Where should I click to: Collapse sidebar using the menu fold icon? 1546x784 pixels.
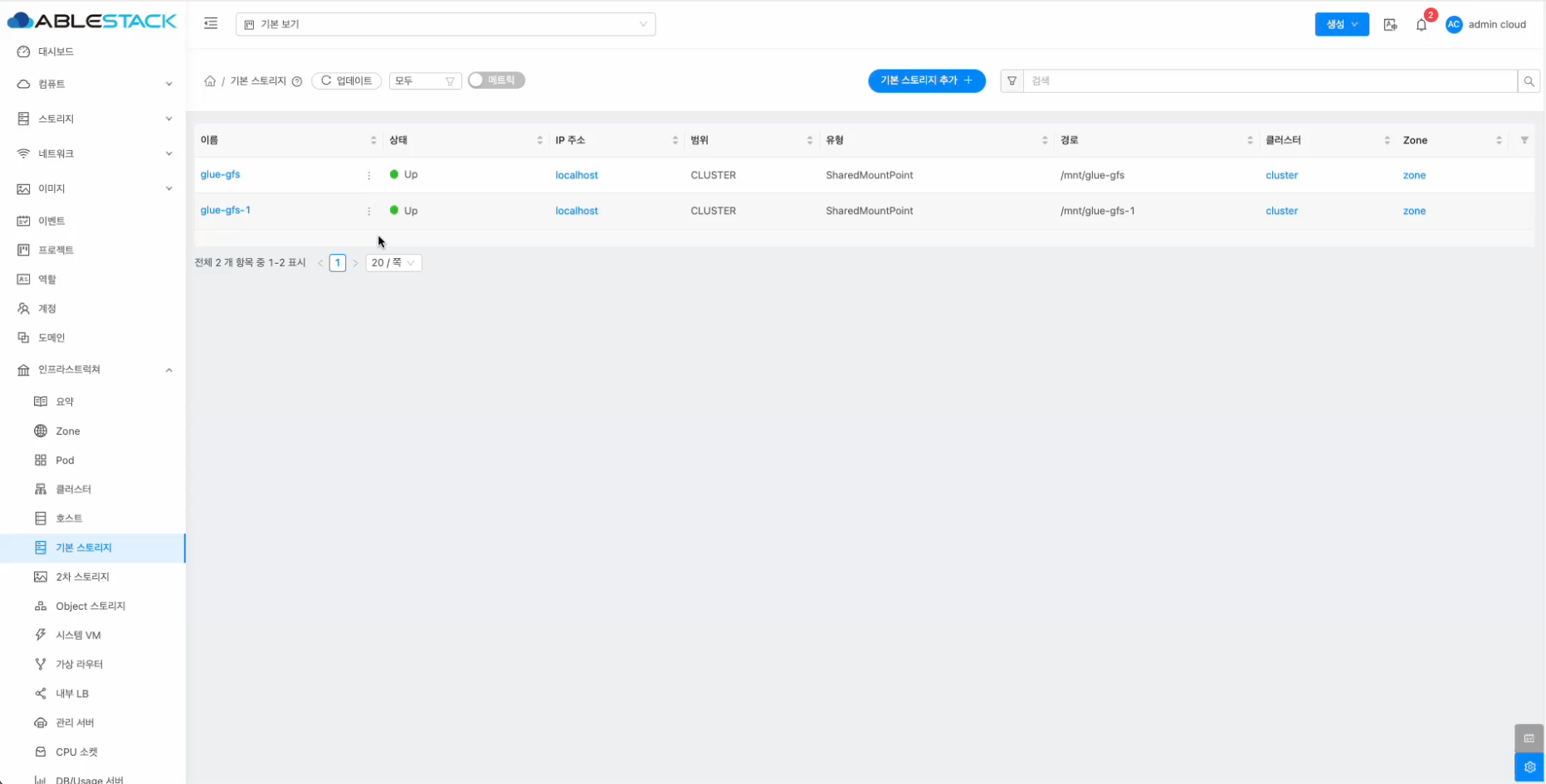[211, 24]
